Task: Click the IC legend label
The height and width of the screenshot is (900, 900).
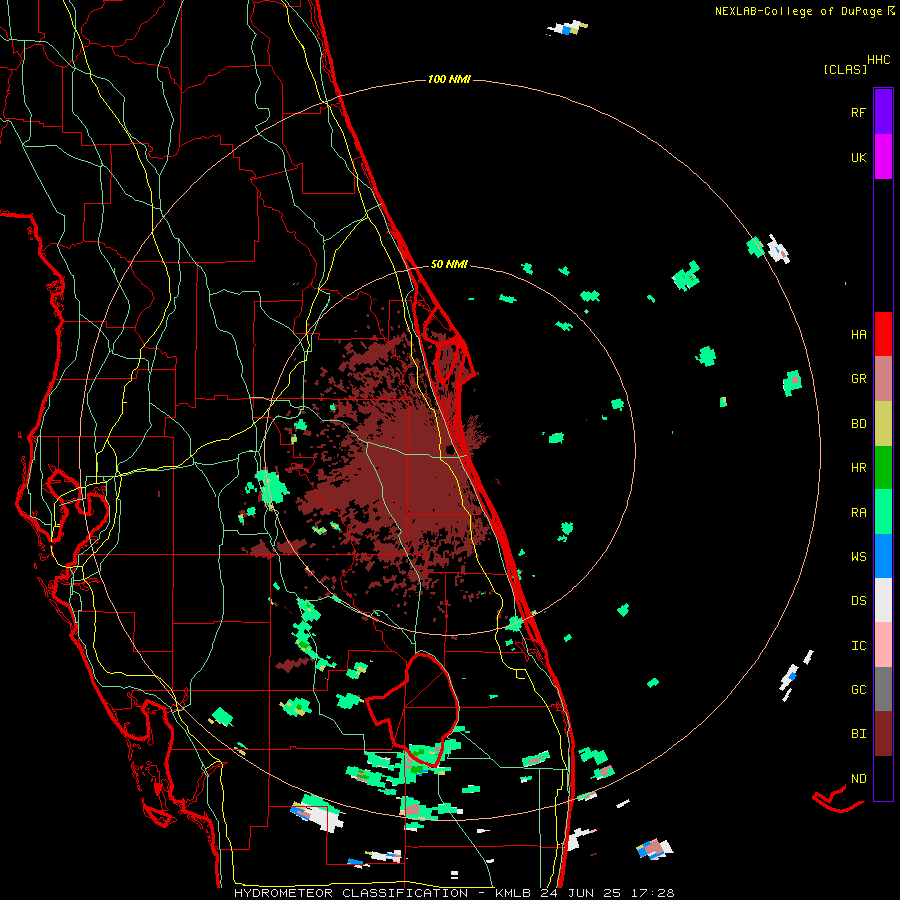Action: [858, 646]
